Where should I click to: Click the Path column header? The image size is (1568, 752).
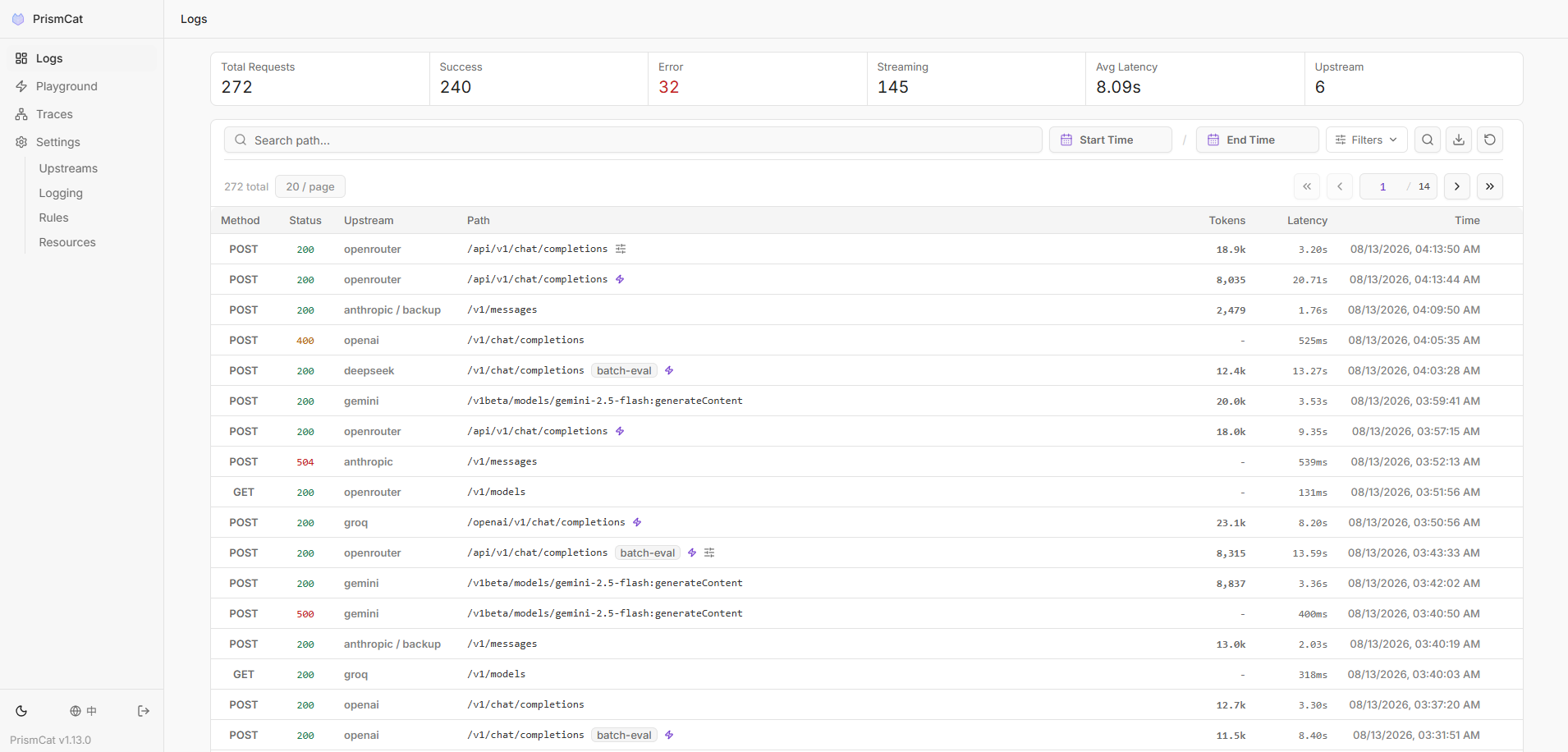click(x=479, y=220)
